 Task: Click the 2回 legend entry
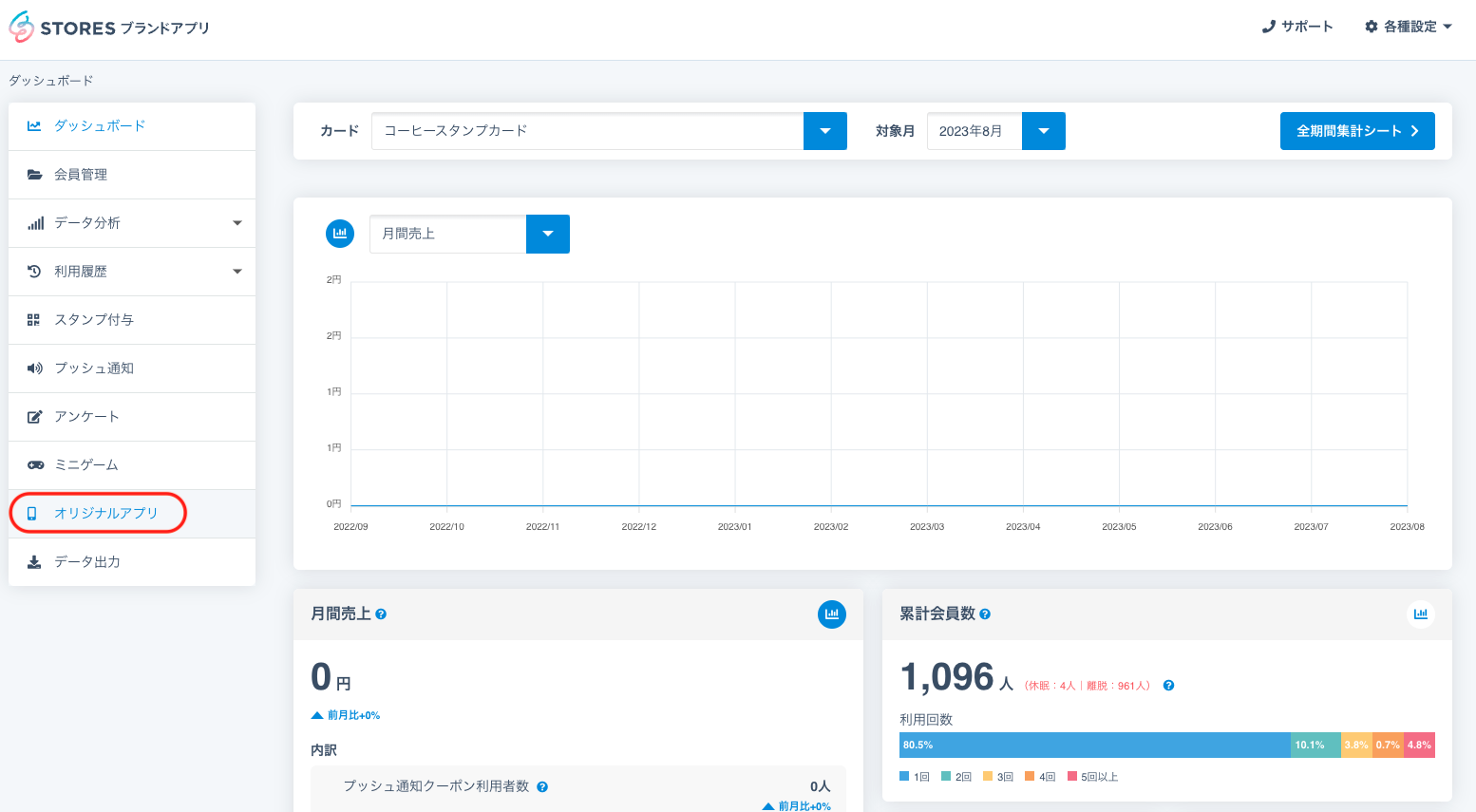(956, 777)
